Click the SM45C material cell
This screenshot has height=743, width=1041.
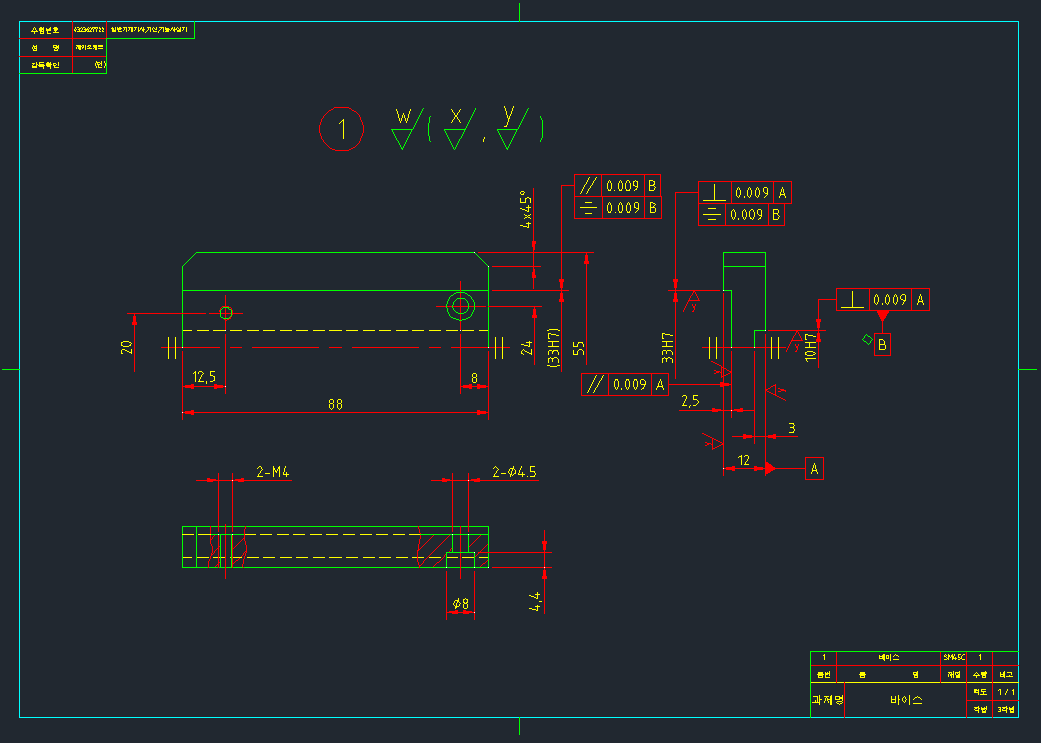click(x=954, y=657)
